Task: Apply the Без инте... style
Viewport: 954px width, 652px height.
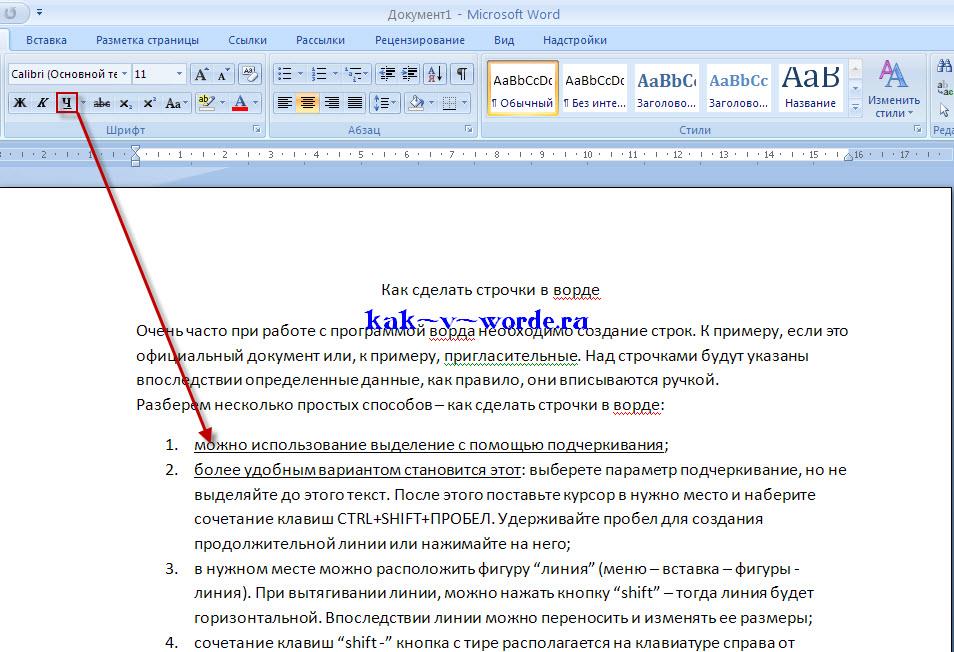Action: click(x=594, y=88)
